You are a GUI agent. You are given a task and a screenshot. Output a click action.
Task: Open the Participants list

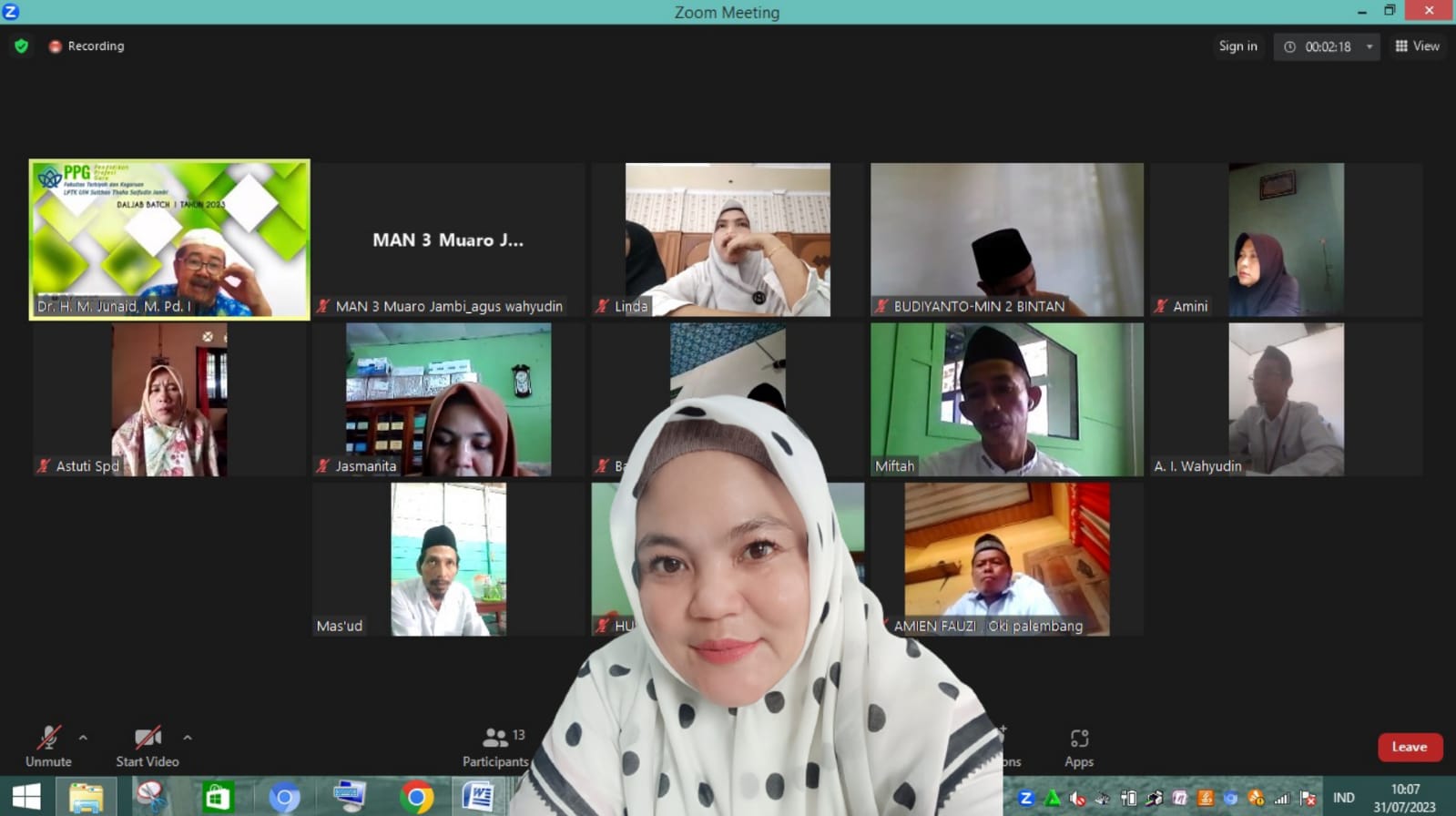(495, 747)
